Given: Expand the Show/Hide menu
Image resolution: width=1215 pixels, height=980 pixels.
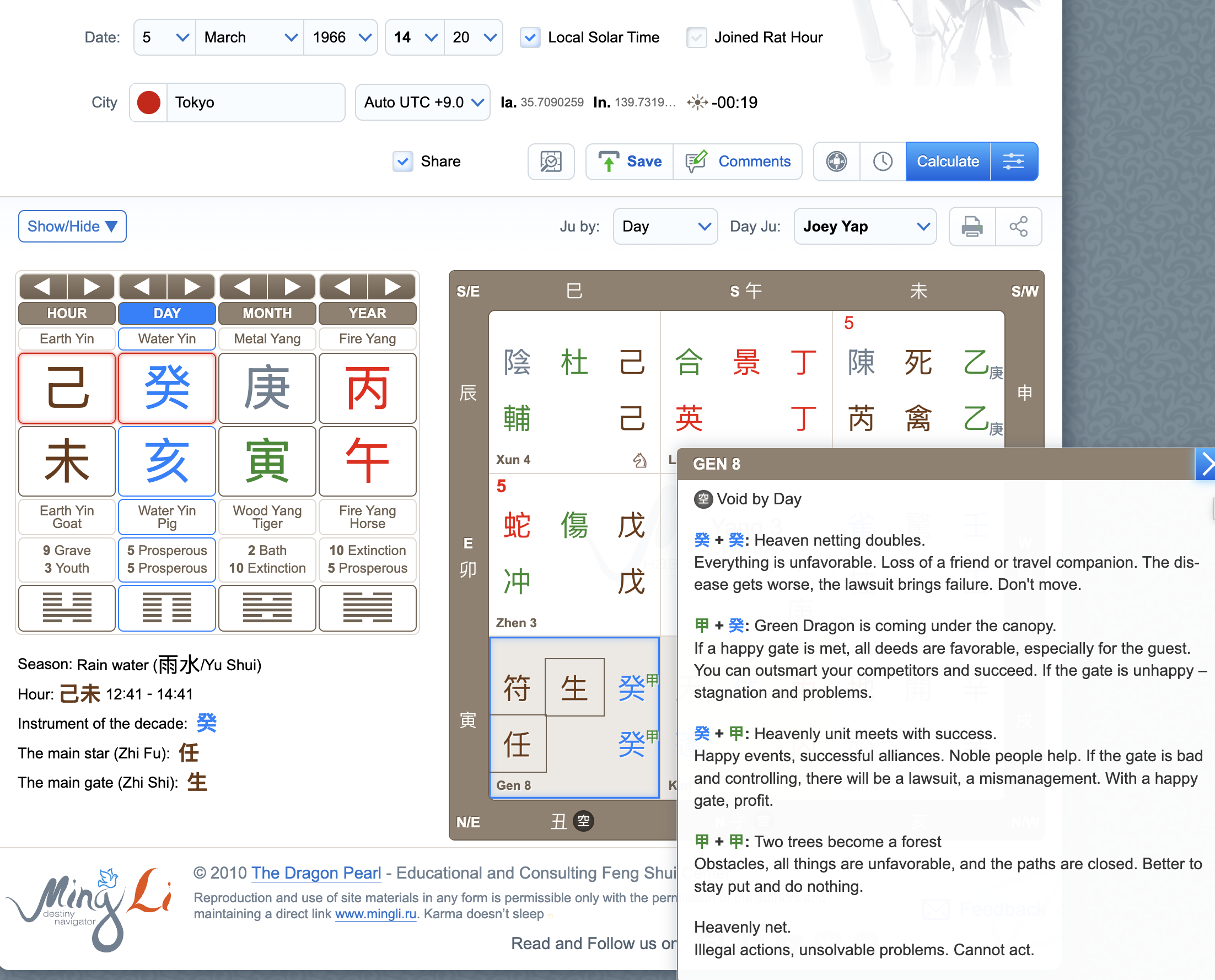Looking at the screenshot, I should (72, 227).
